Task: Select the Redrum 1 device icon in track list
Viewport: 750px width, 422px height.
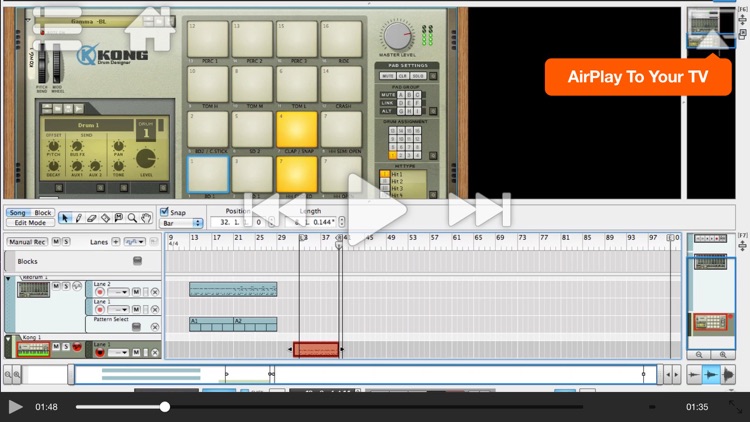Action: coord(33,289)
